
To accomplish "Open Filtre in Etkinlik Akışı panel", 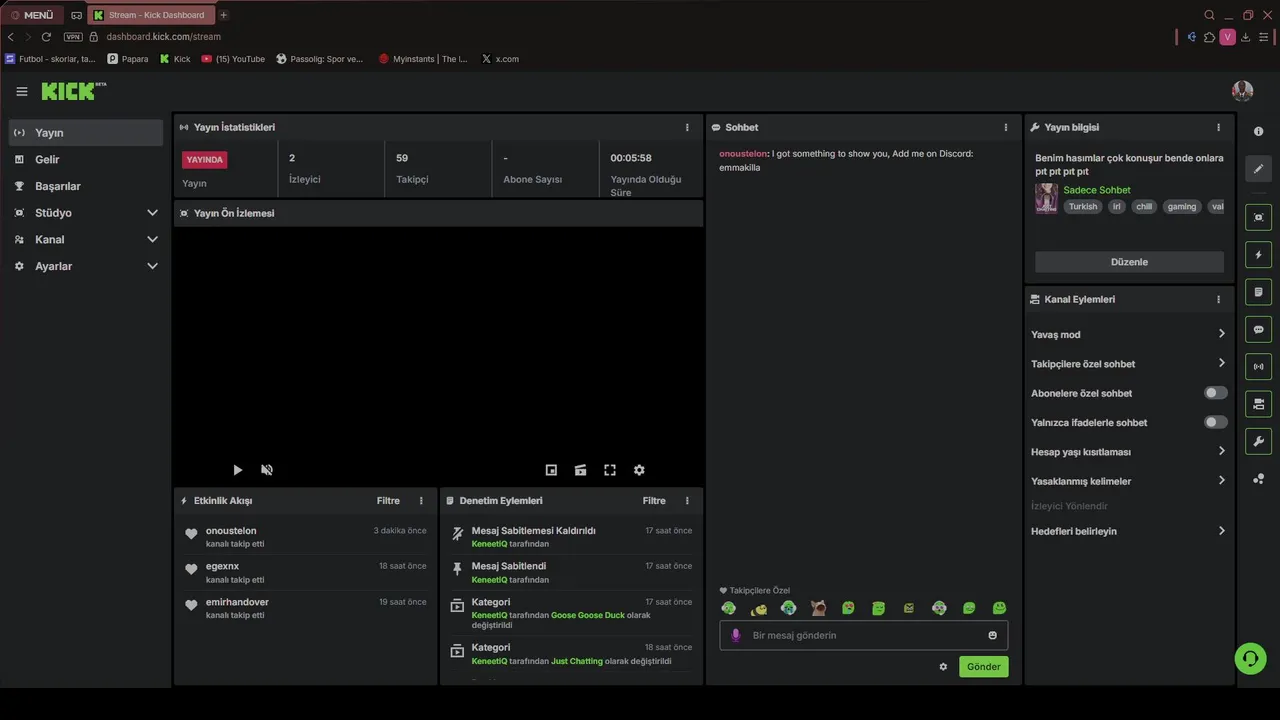I will (388, 501).
